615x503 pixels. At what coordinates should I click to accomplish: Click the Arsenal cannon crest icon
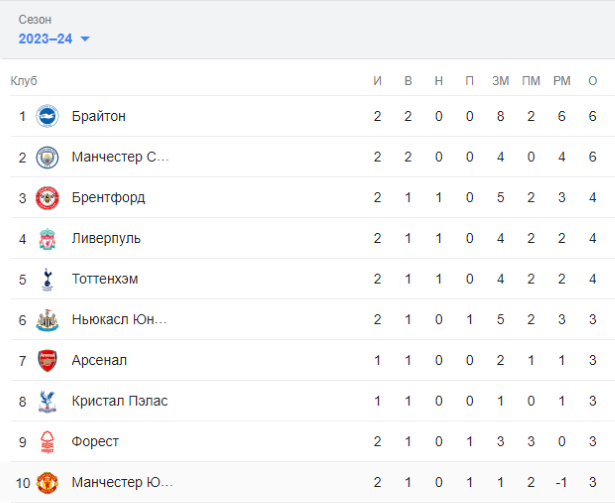[47, 360]
